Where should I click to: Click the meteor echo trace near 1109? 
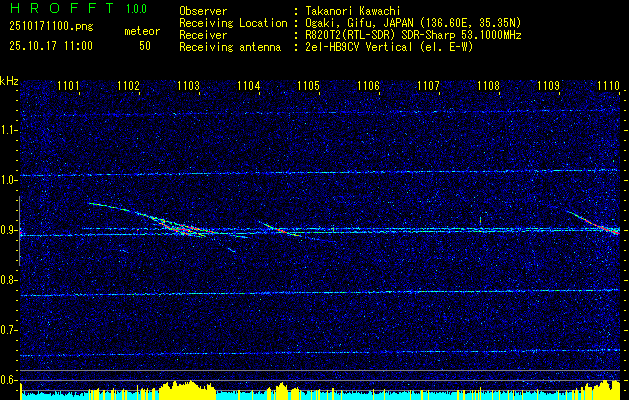pos(593,222)
